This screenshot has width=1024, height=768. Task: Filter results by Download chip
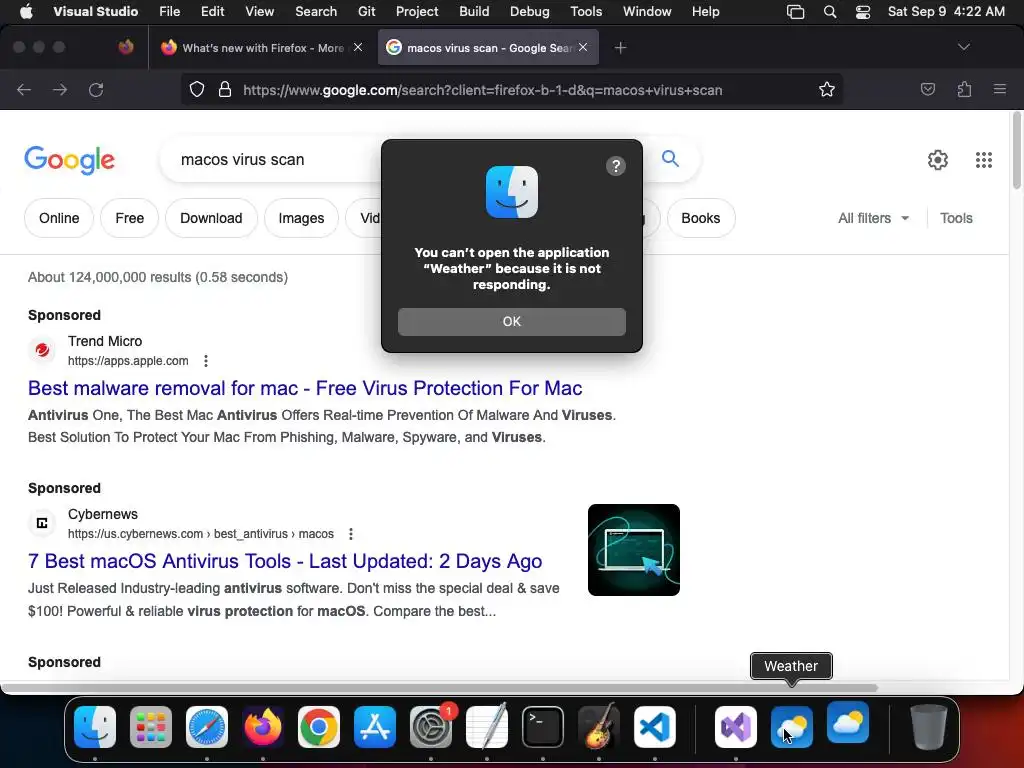pyautogui.click(x=211, y=218)
